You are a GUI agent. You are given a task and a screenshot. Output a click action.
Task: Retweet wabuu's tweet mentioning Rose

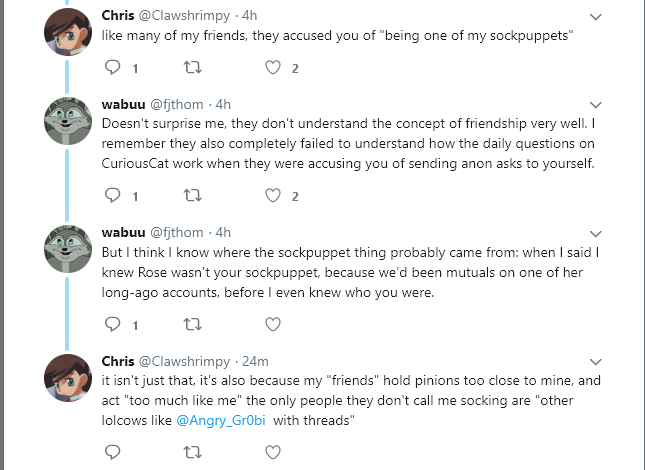click(x=193, y=324)
